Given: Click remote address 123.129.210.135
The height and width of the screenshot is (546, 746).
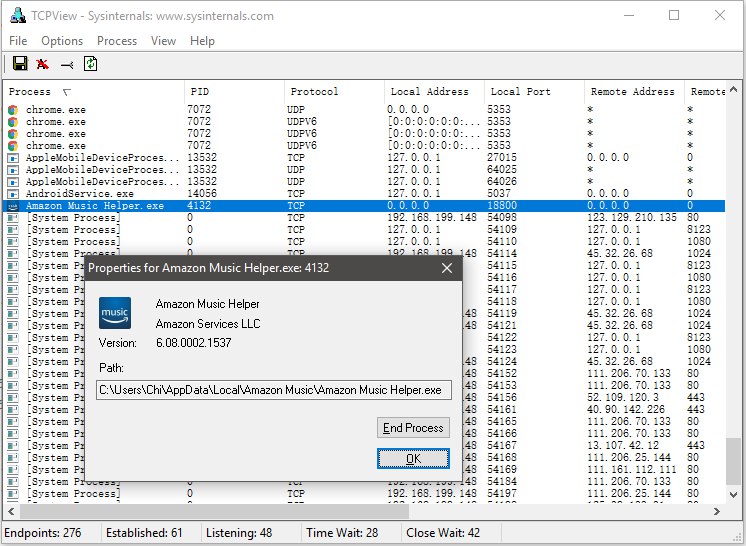Looking at the screenshot, I should click(x=632, y=218).
